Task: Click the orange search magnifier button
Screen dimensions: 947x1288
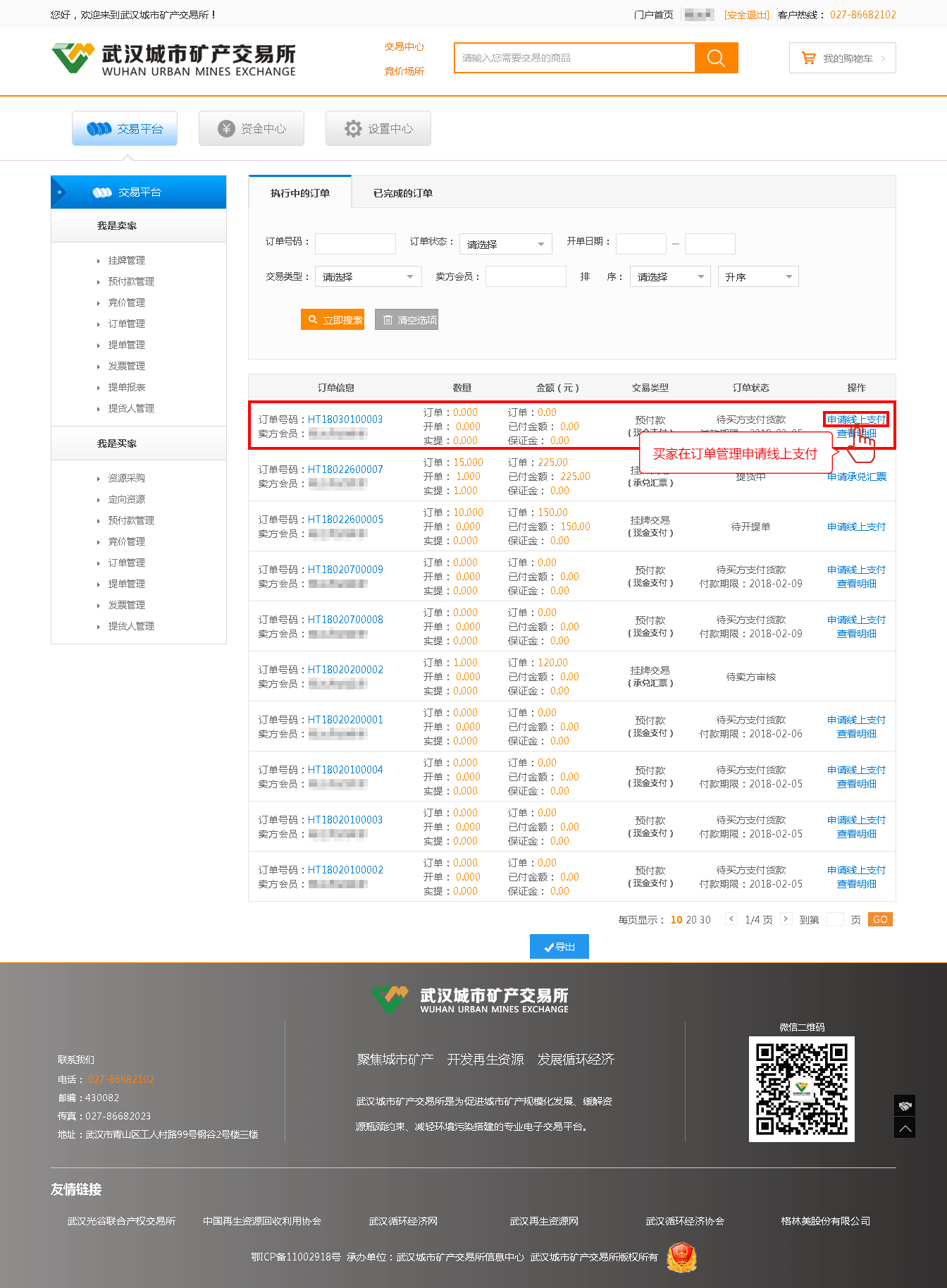Action: pyautogui.click(x=716, y=58)
